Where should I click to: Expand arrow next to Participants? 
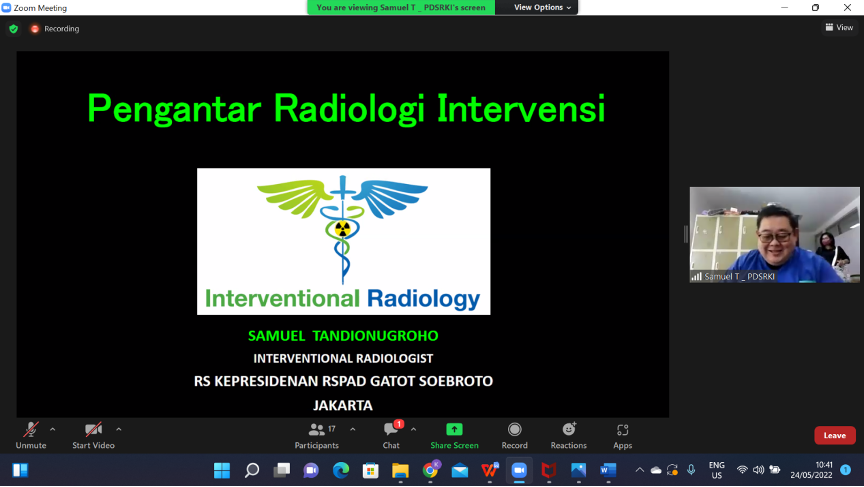click(x=353, y=429)
